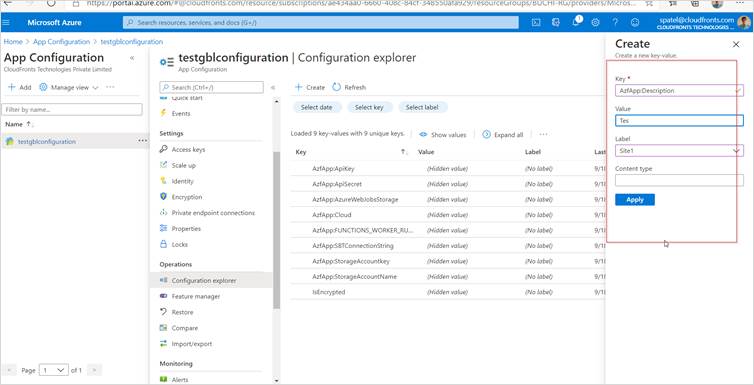Select the AzfApp:ApiKey row

point(448,169)
